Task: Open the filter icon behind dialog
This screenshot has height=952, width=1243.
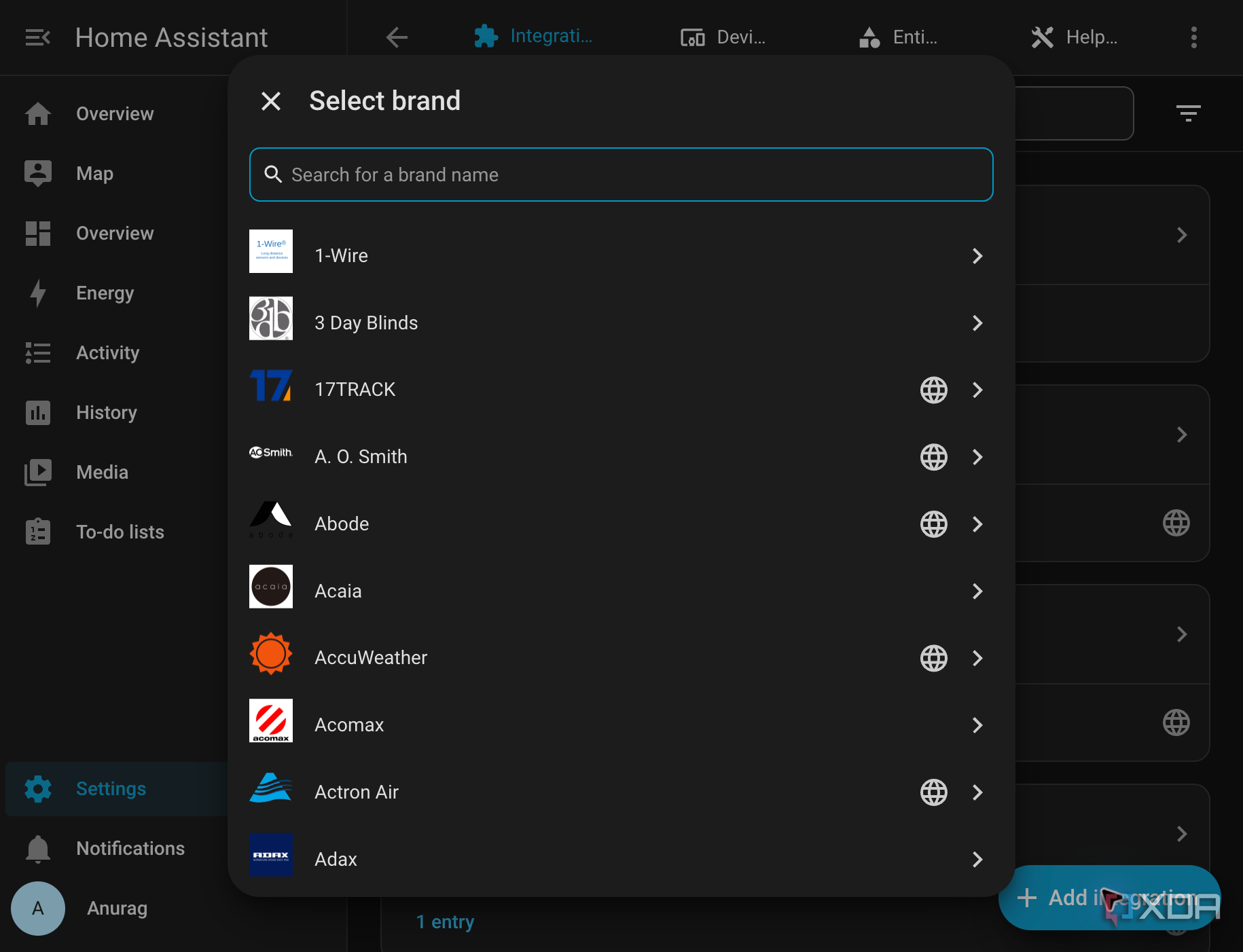Action: pos(1188,113)
